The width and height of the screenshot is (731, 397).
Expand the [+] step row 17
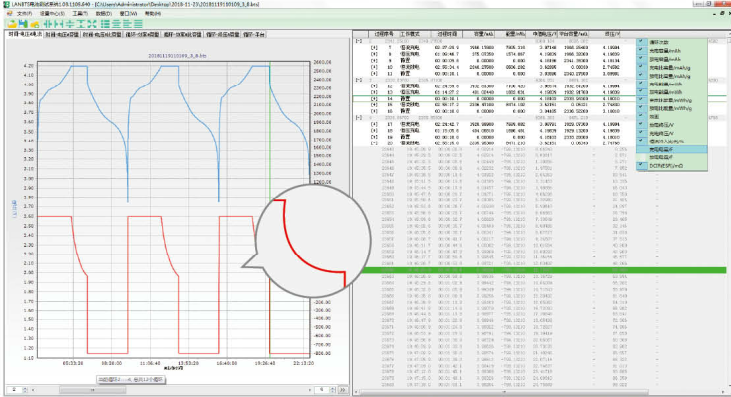click(374, 124)
